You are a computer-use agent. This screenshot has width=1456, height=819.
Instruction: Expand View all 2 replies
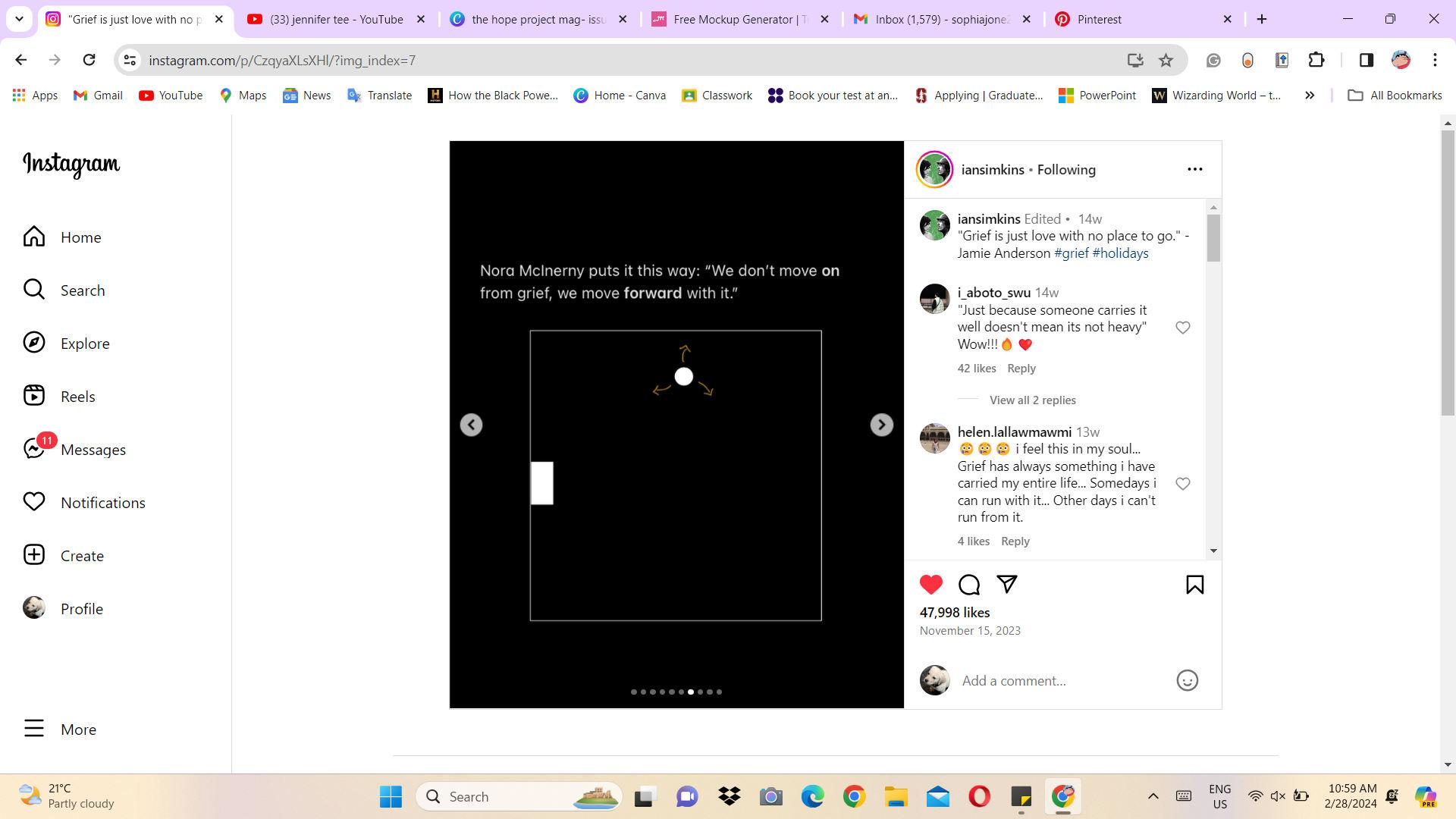(1032, 400)
